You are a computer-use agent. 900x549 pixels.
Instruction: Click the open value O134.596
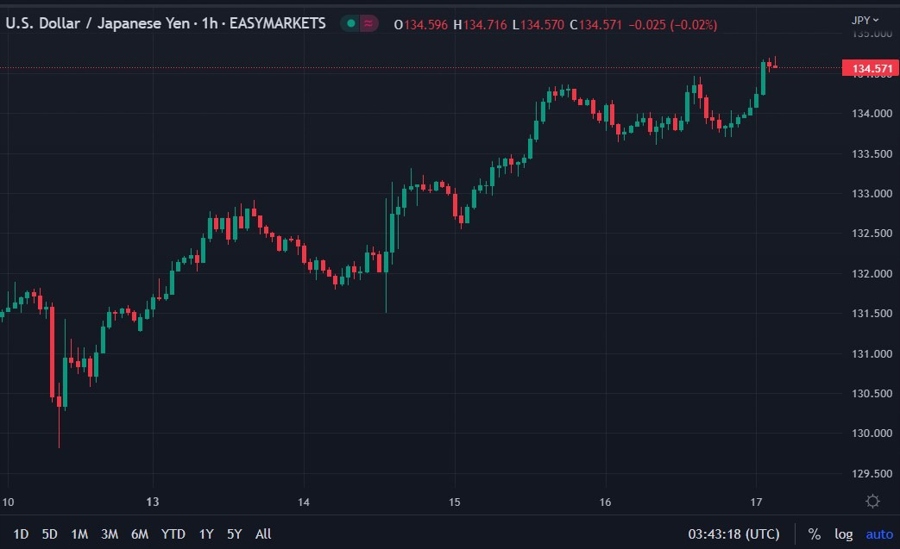(420, 25)
